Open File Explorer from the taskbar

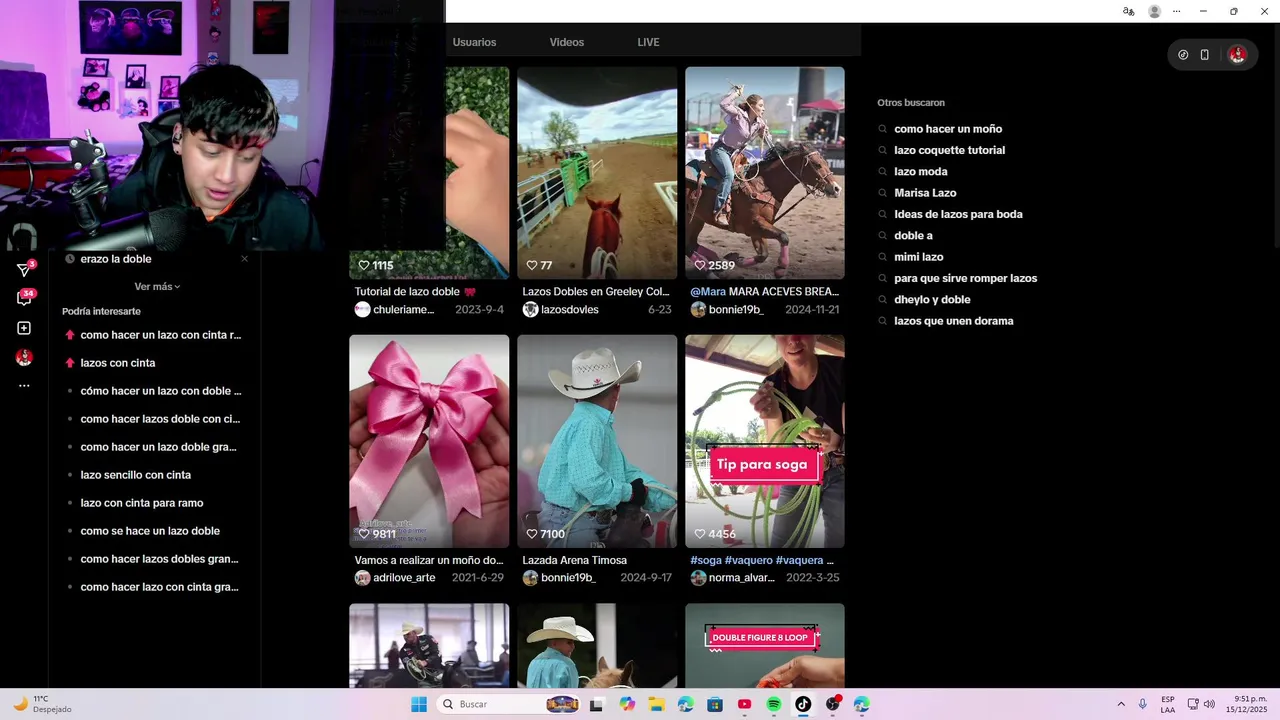pos(656,704)
